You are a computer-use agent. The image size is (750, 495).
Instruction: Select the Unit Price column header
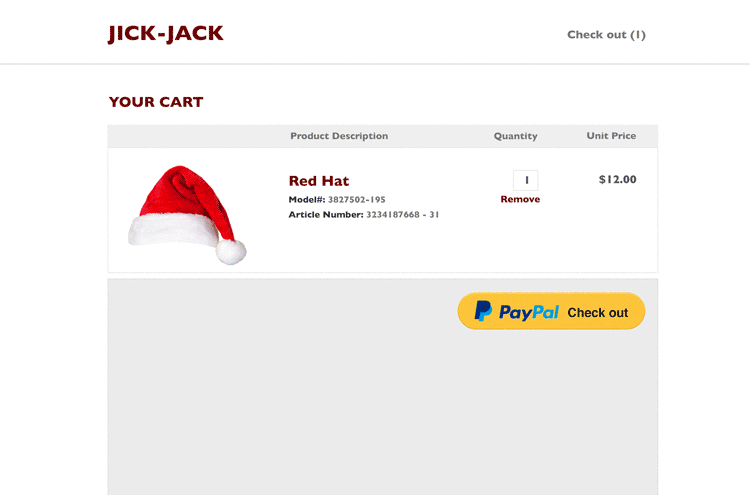(x=611, y=136)
